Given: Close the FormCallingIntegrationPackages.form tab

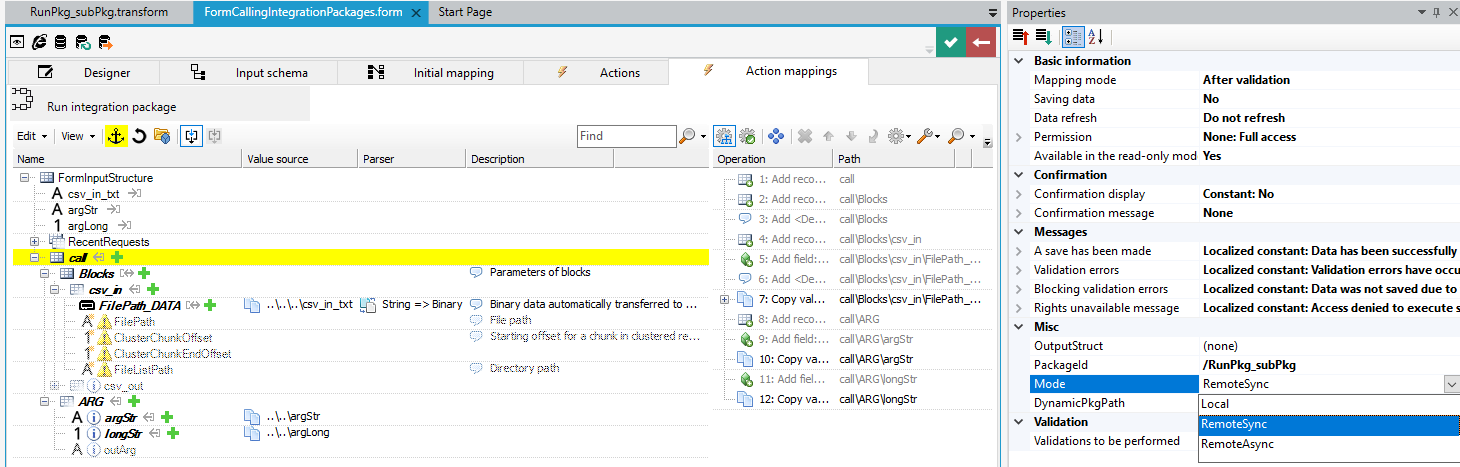Looking at the screenshot, I should pyautogui.click(x=415, y=13).
